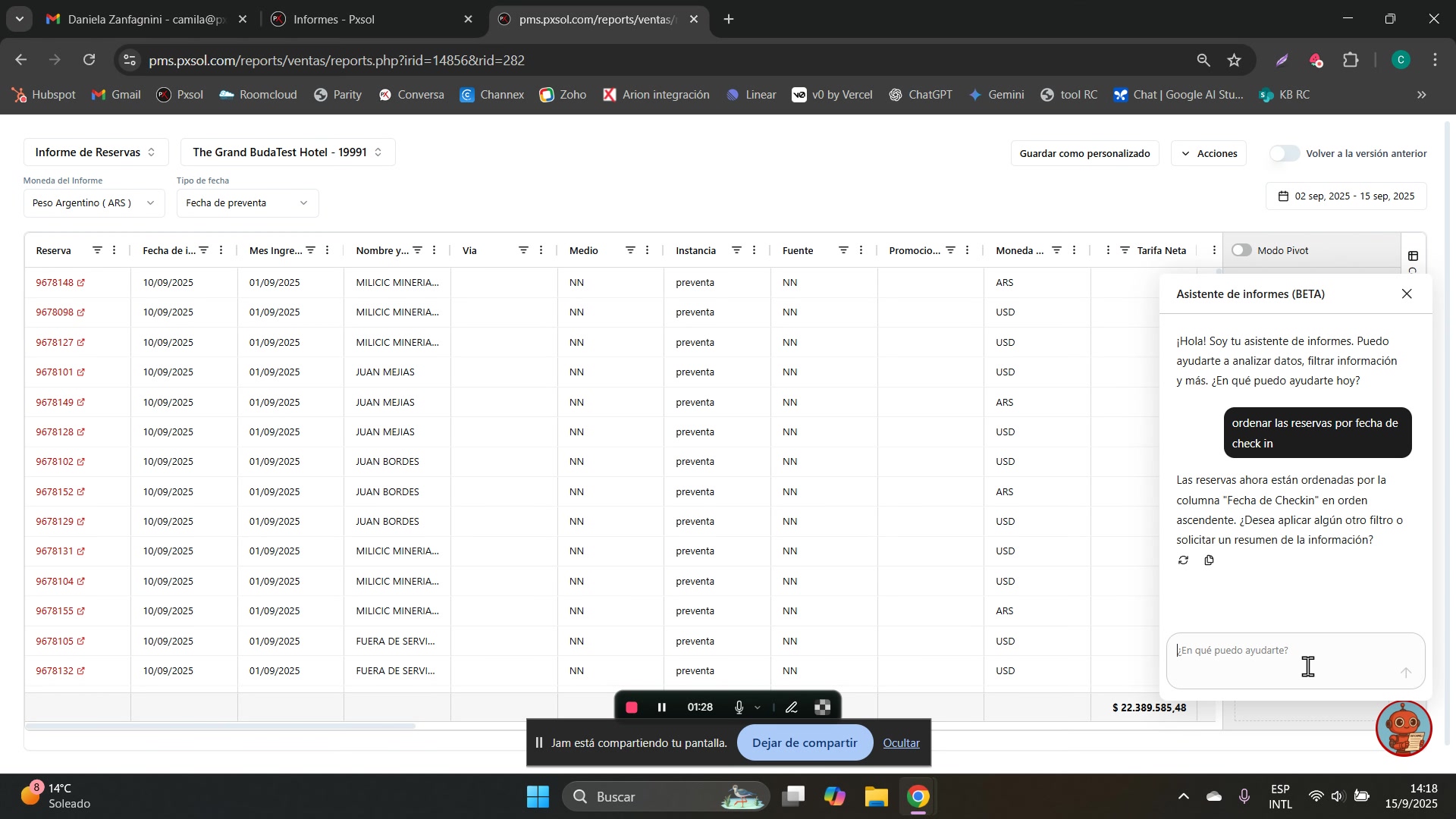Open Medio column three-dot menu
The height and width of the screenshot is (819, 1456).
(648, 250)
